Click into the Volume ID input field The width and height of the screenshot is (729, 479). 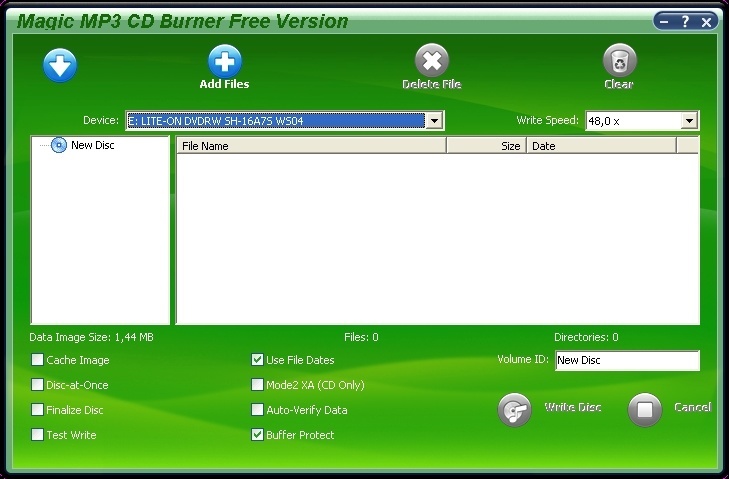tap(627, 360)
